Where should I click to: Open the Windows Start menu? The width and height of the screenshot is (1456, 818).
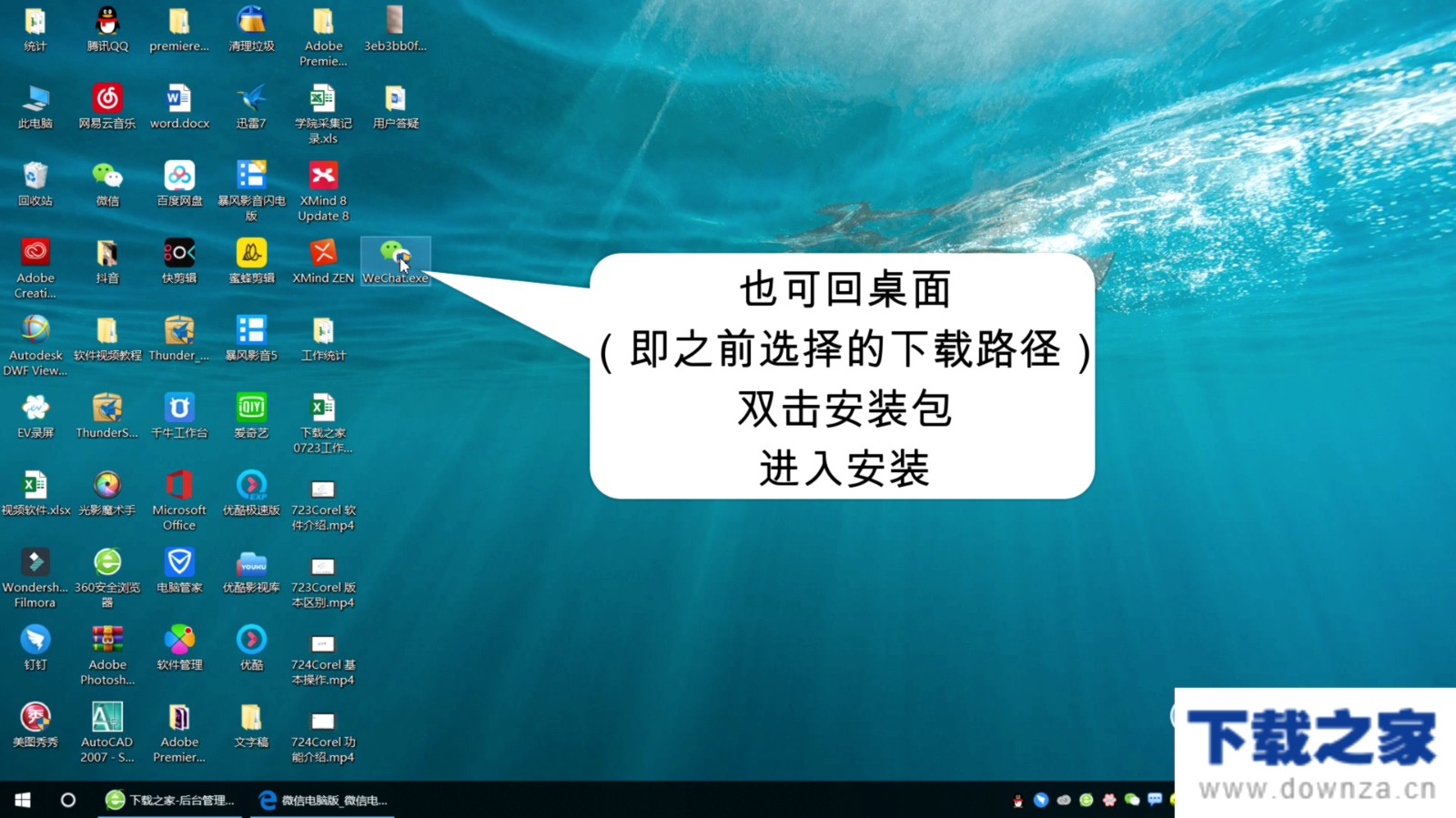pyautogui.click(x=23, y=800)
